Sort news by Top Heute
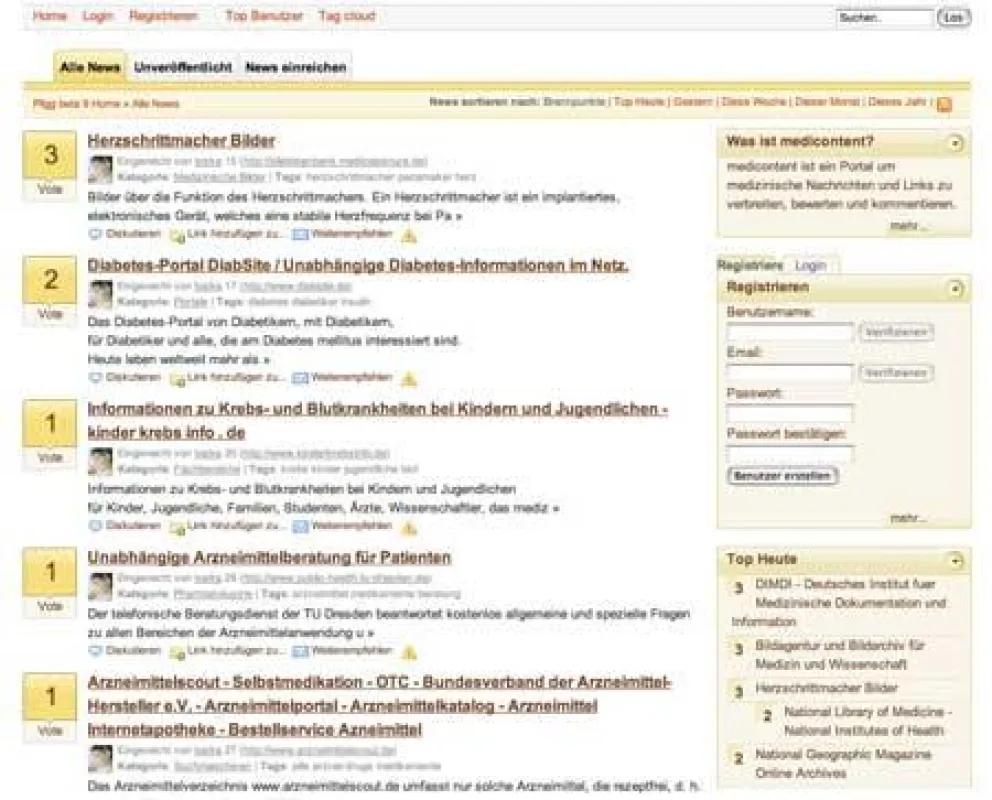992x800 pixels. [x=639, y=102]
